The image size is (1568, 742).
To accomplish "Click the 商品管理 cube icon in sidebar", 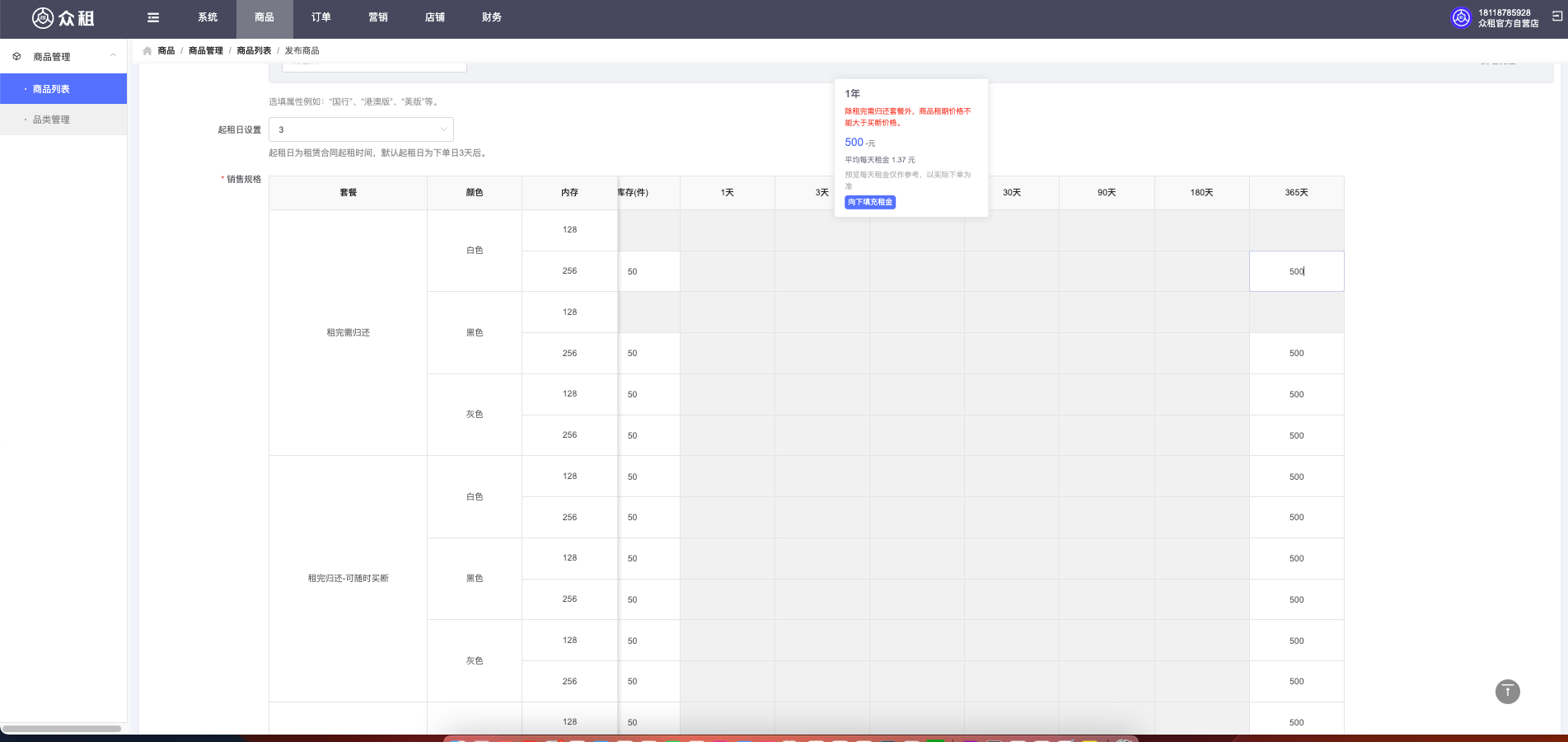I will pos(16,57).
